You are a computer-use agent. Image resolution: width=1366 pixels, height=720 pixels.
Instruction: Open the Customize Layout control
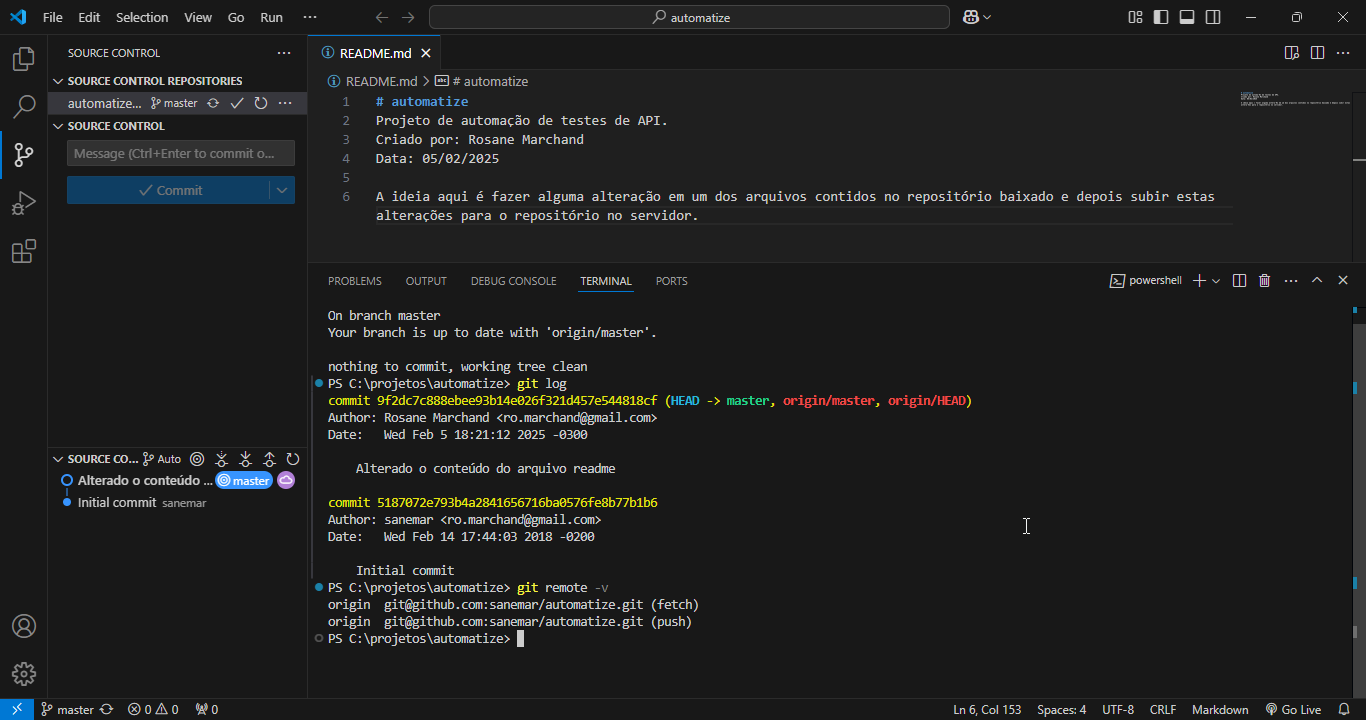1135,17
